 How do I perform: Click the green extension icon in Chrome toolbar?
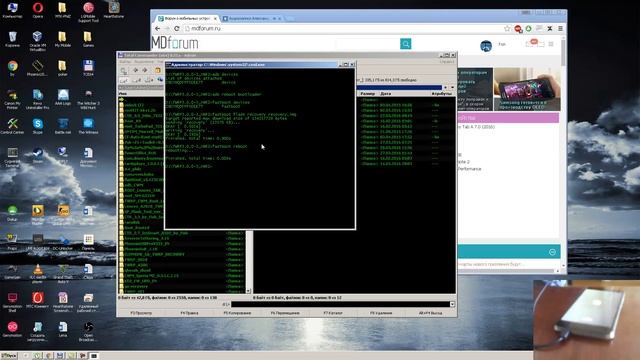pyautogui.click(x=529, y=29)
